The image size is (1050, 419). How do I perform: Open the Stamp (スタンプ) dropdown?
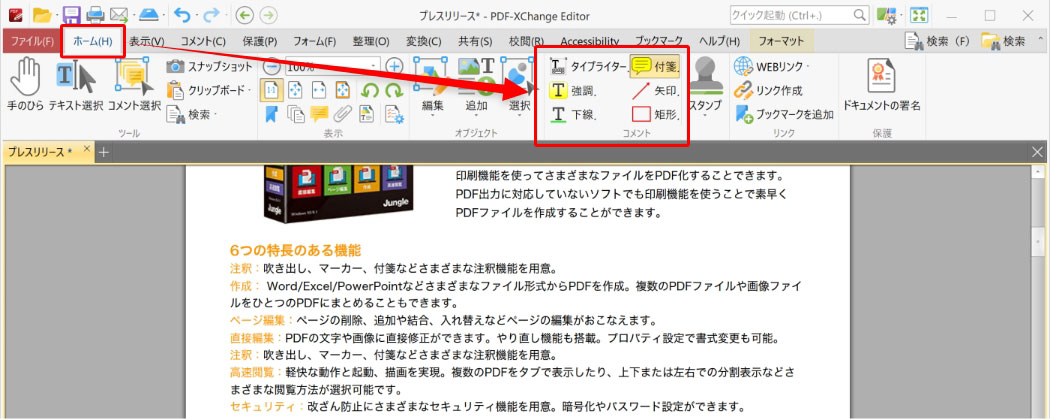[x=705, y=87]
